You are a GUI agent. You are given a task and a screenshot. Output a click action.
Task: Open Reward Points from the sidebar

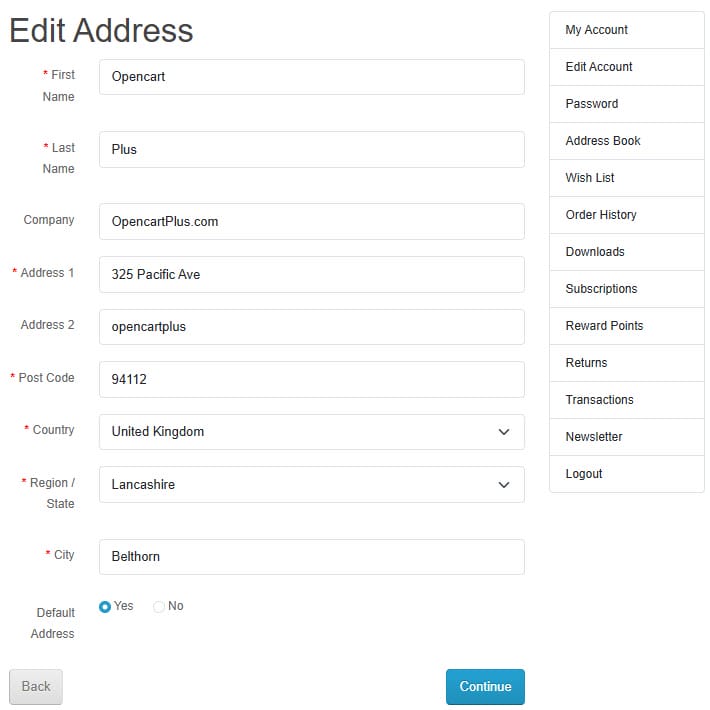click(x=627, y=326)
